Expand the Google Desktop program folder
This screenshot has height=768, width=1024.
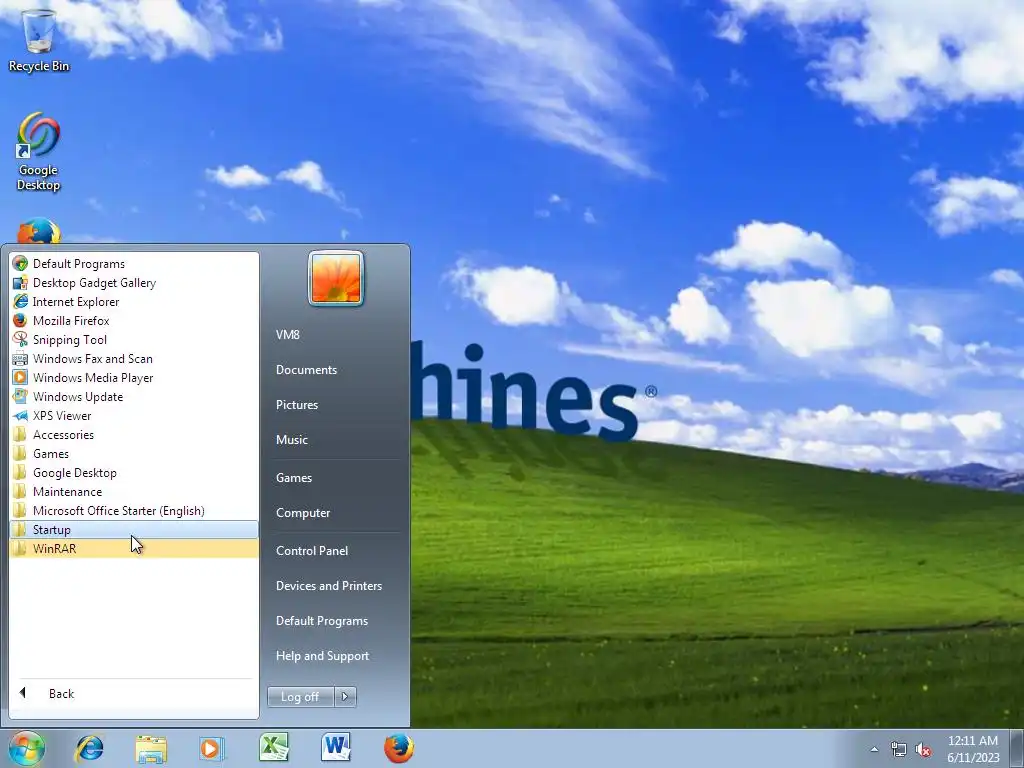(x=134, y=473)
